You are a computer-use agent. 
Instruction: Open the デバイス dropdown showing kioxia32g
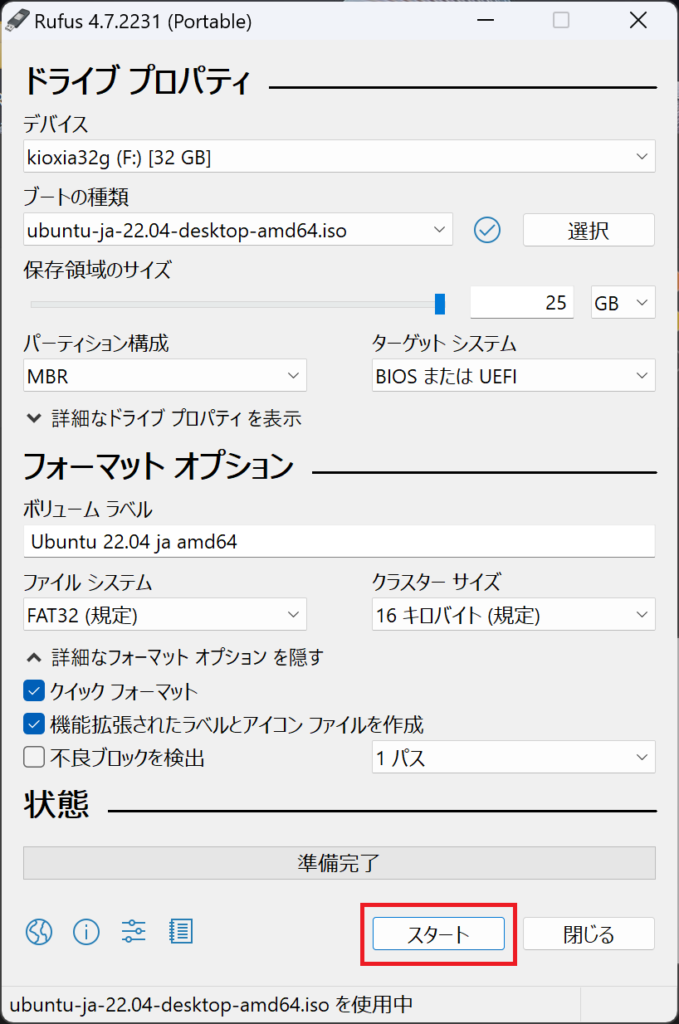coord(339,157)
